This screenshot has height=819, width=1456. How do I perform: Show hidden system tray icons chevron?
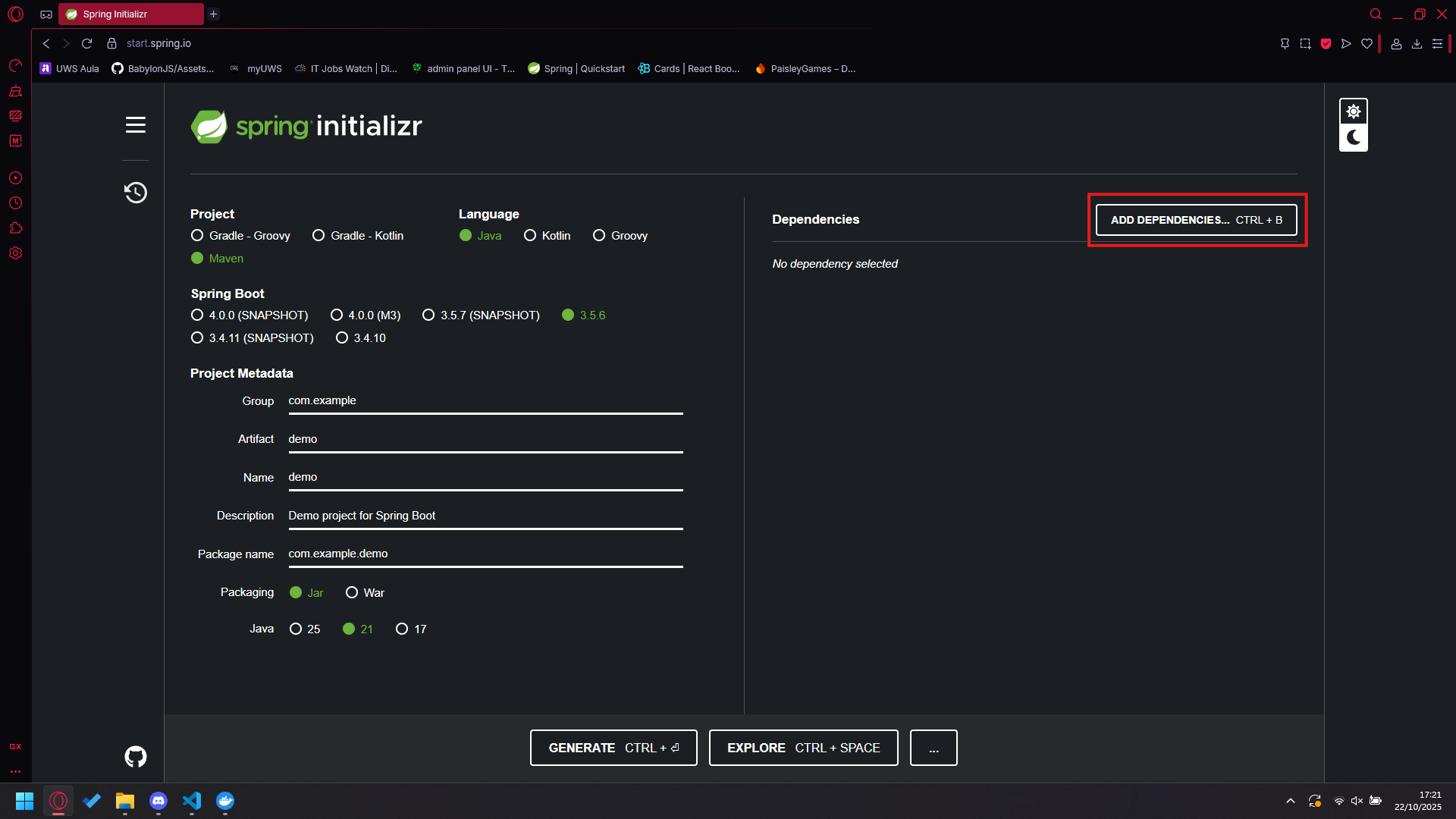tap(1290, 801)
